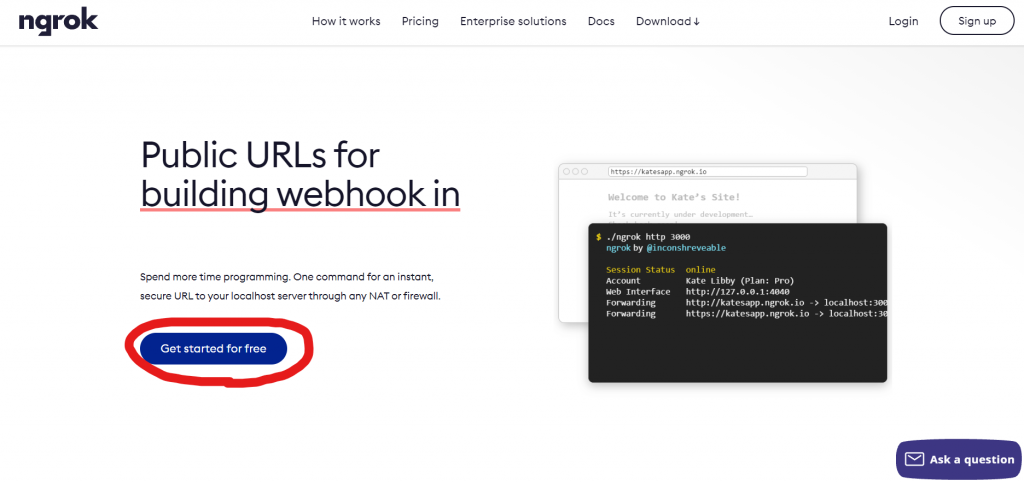Click the 'Public URLs for' headline
This screenshot has width=1024, height=482.
pos(260,156)
